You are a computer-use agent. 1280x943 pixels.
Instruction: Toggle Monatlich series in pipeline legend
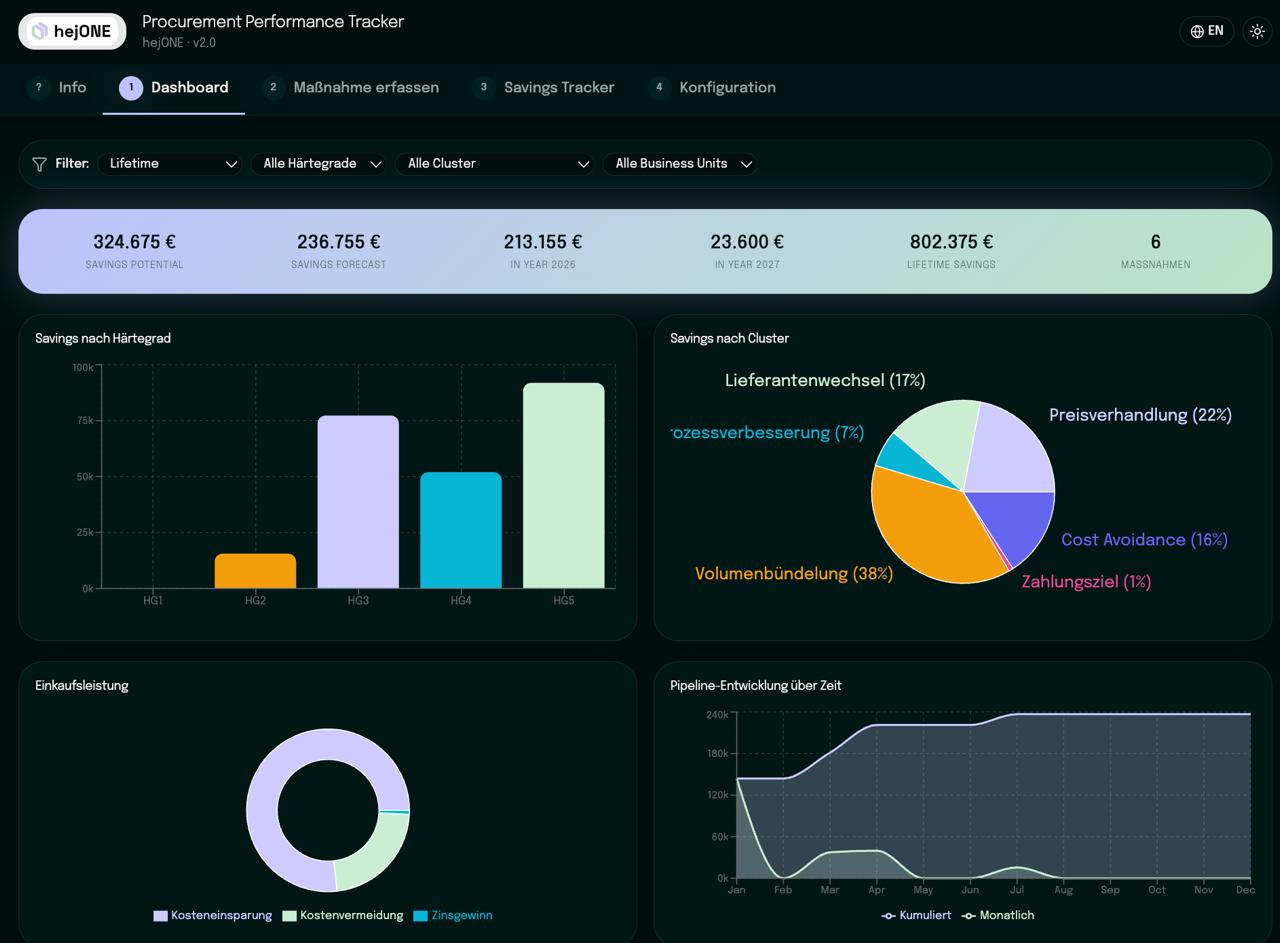998,915
